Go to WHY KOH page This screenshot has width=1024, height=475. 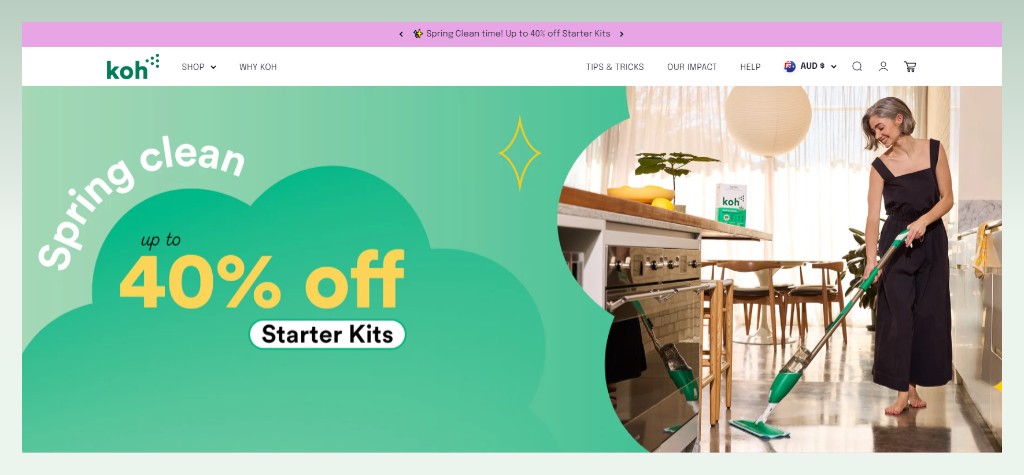tap(258, 67)
